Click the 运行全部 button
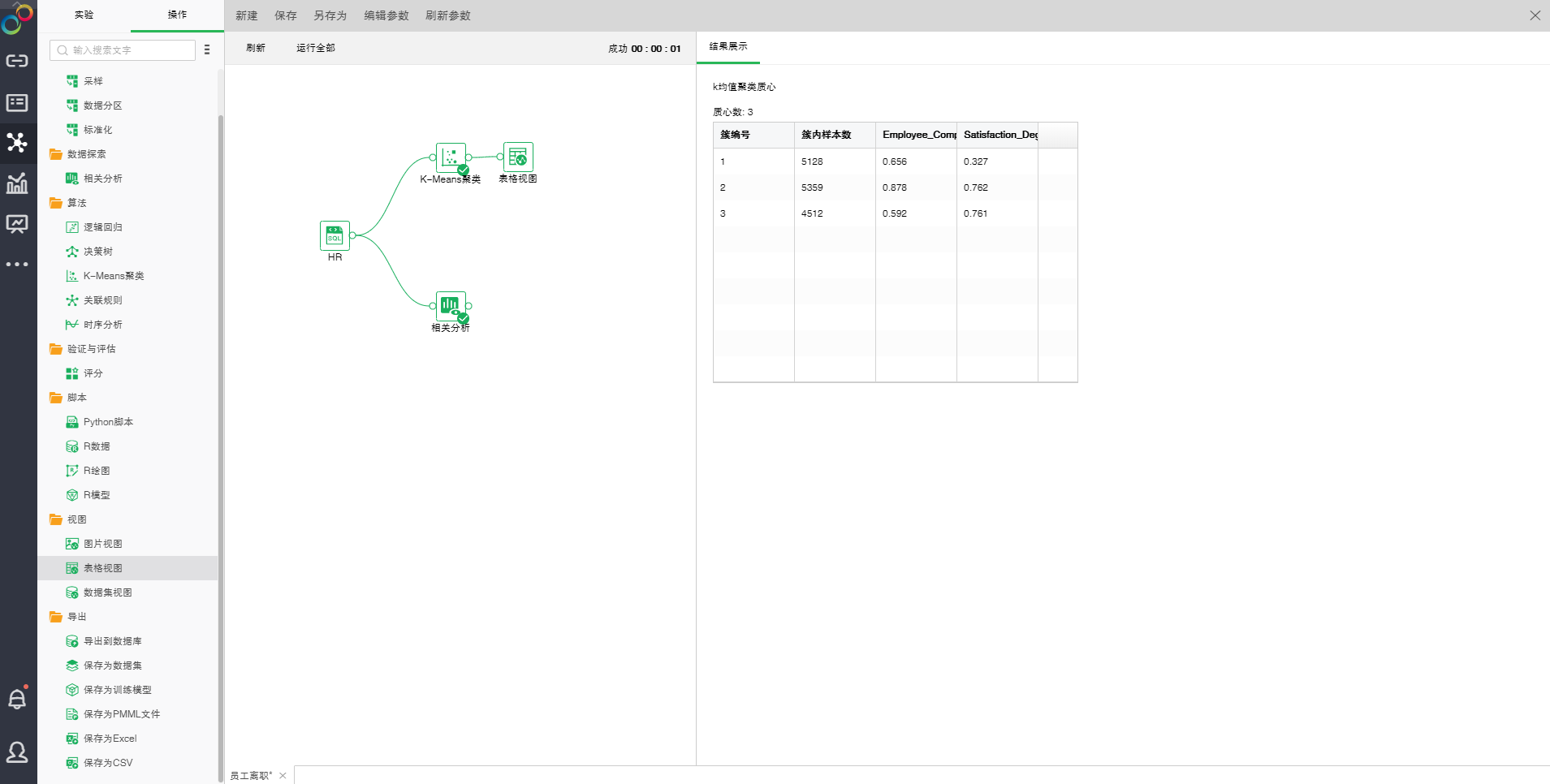This screenshot has height=784, width=1550. 315,48
